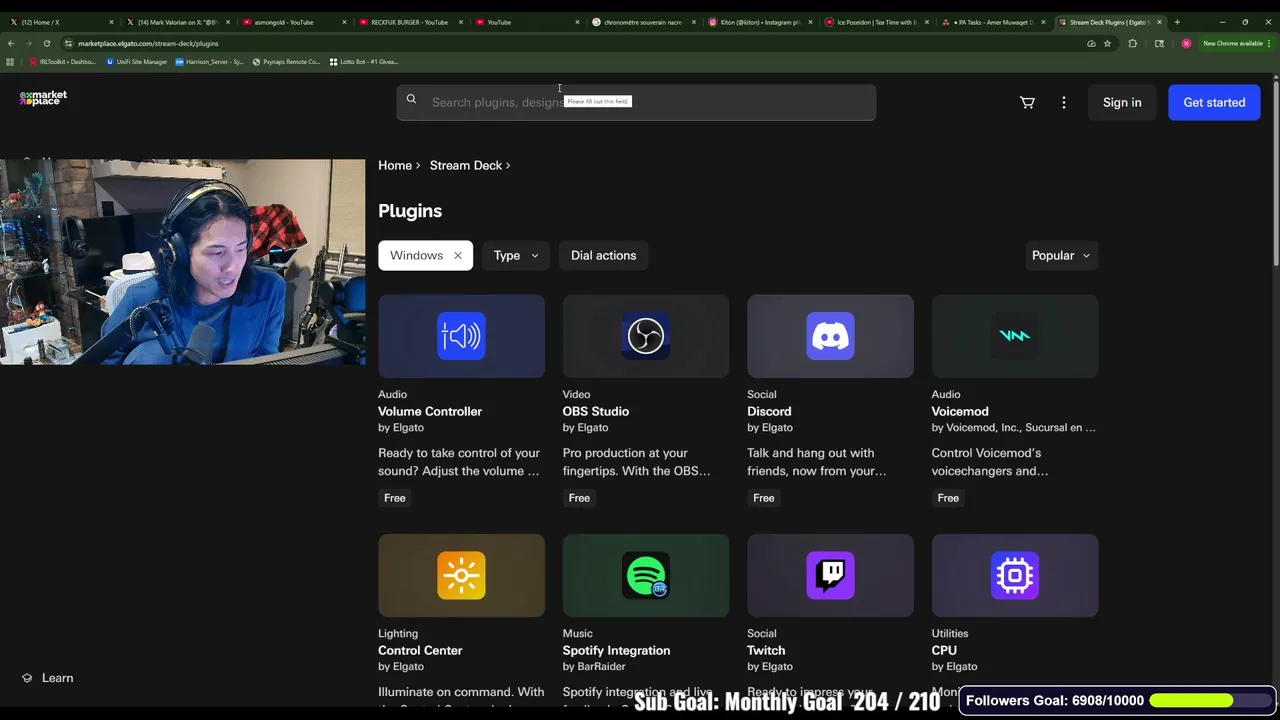Open the Spotify Integration plugin icon
This screenshot has height=720, width=1280.
click(x=646, y=575)
